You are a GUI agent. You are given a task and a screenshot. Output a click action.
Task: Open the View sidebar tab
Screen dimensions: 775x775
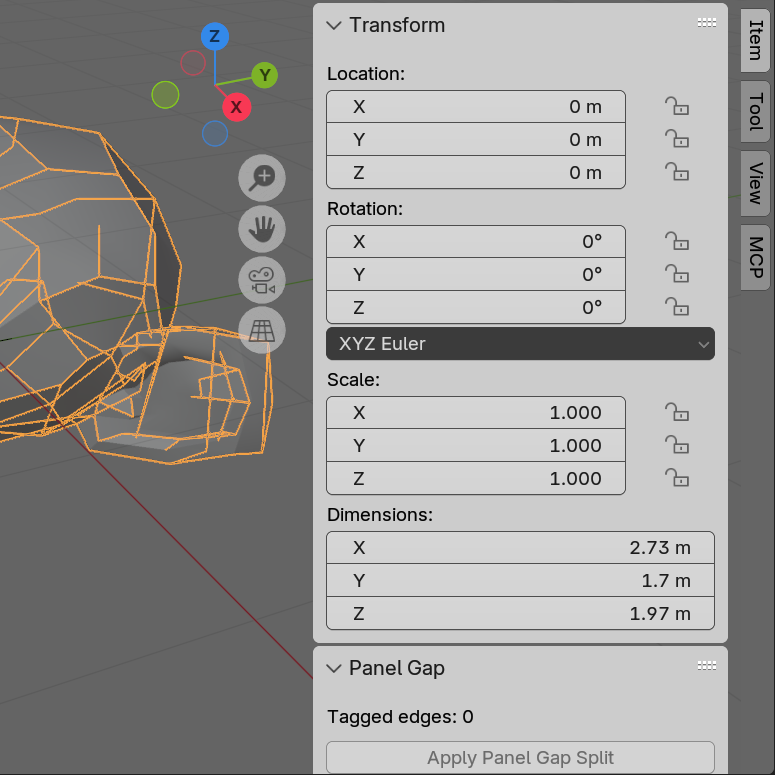pos(755,183)
